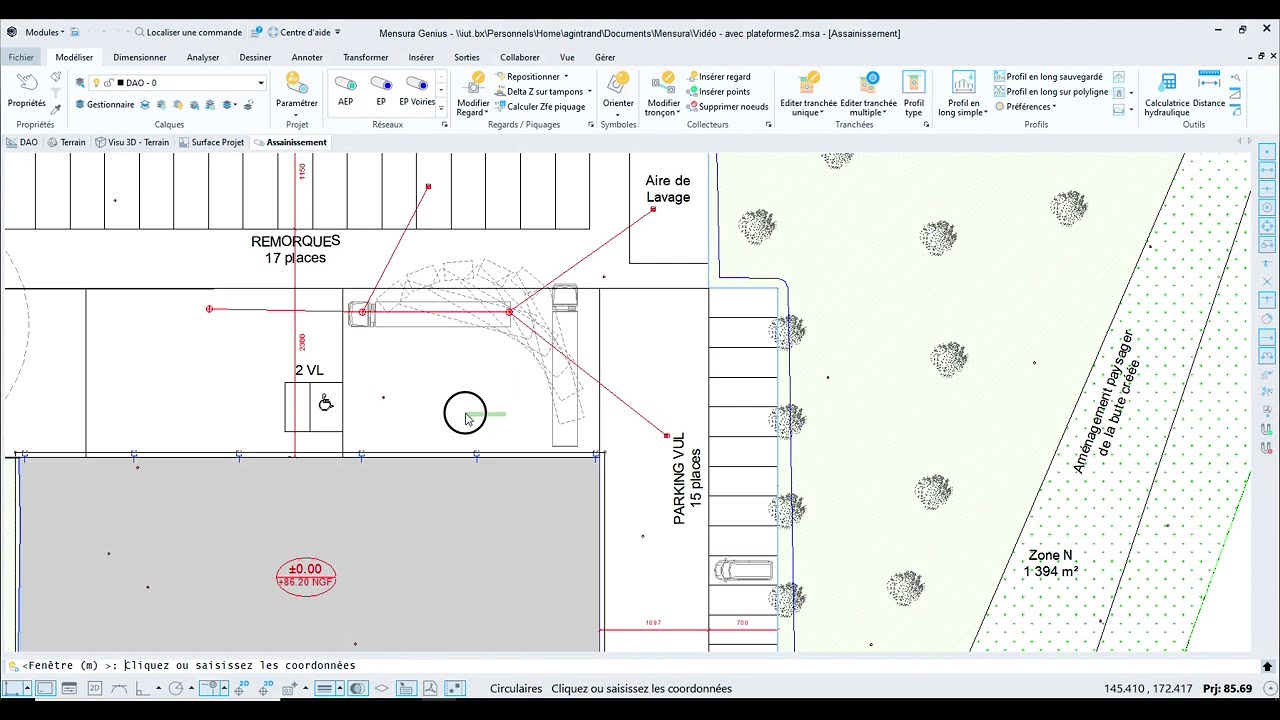Viewport: 1280px width, 720px height.
Task: Select the AEP network type
Action: (345, 89)
